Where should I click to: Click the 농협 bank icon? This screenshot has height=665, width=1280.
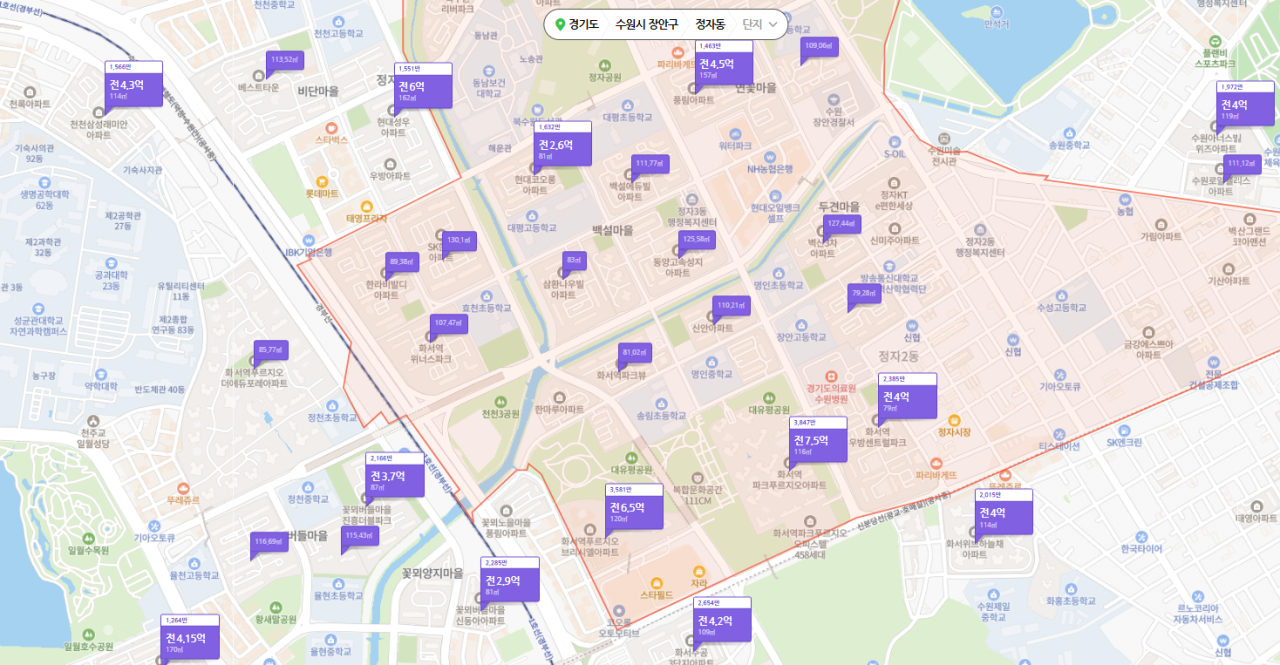1124,198
